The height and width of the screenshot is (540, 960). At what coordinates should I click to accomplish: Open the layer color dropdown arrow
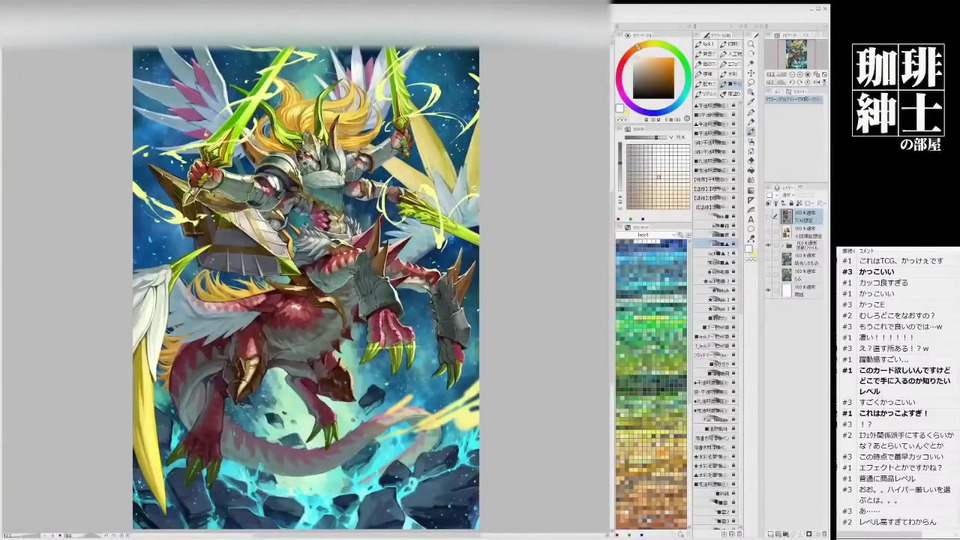777,195
